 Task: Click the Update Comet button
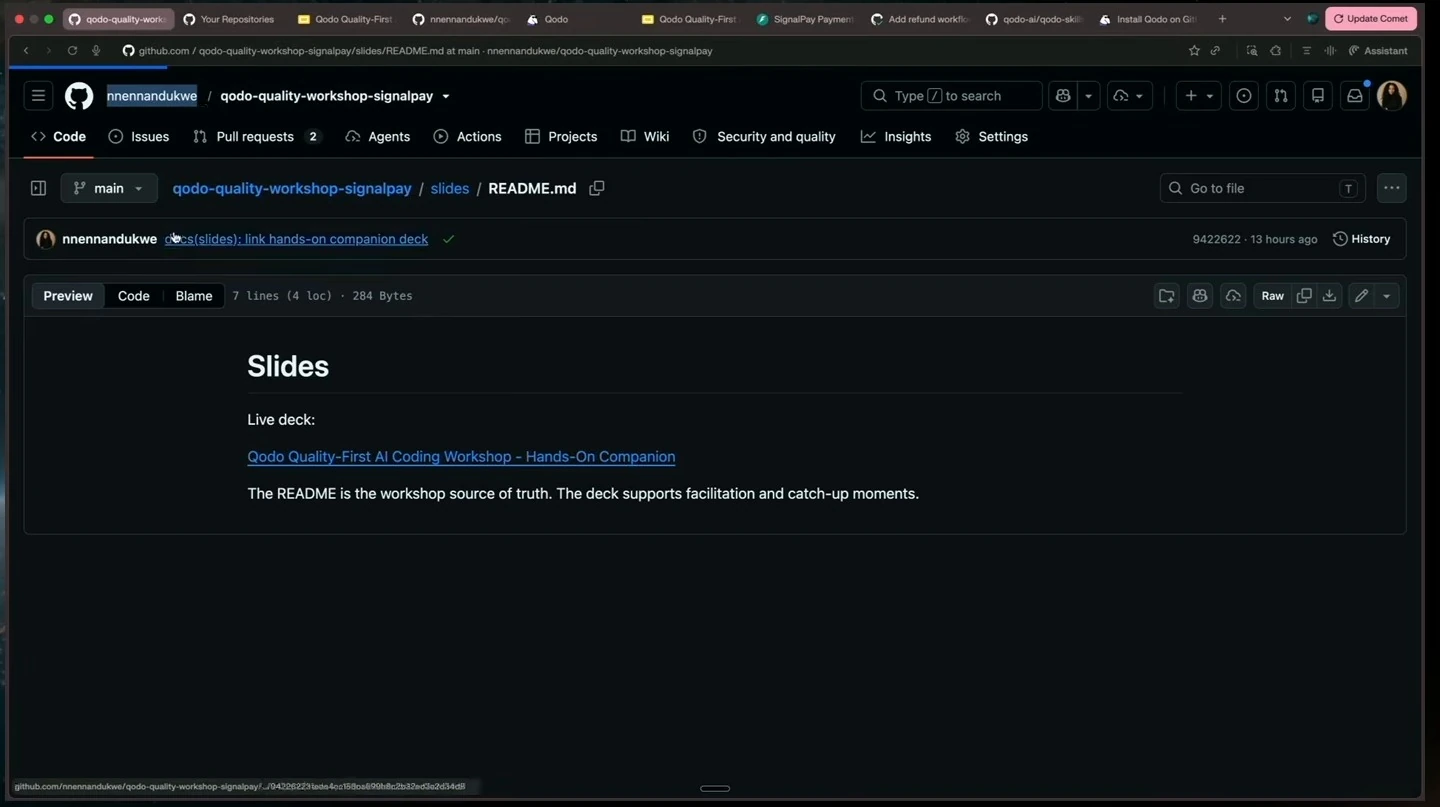[x=1371, y=19]
